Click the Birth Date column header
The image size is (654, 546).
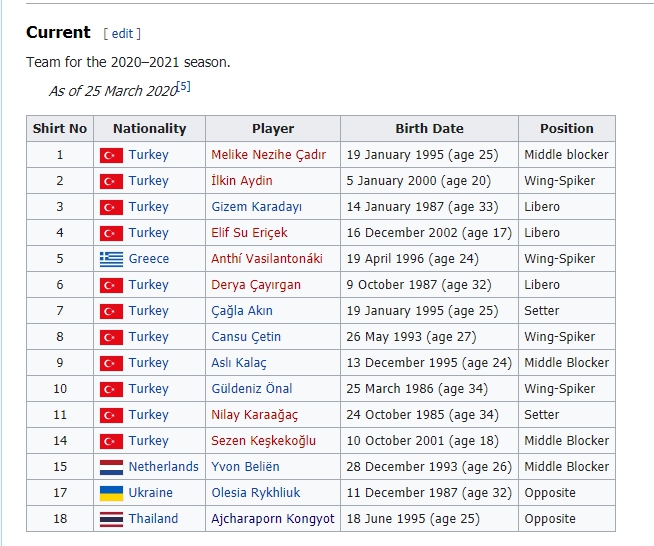pyautogui.click(x=429, y=129)
